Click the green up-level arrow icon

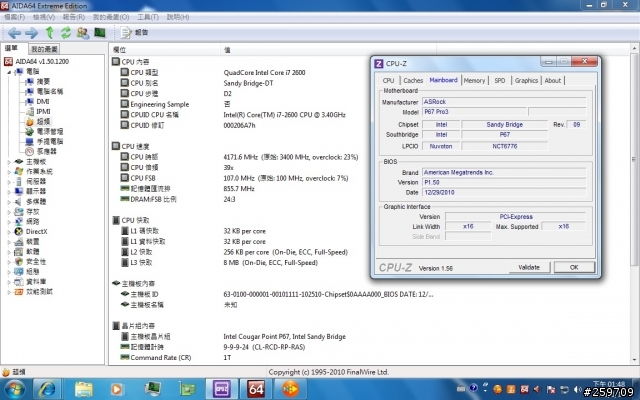[x=49, y=33]
